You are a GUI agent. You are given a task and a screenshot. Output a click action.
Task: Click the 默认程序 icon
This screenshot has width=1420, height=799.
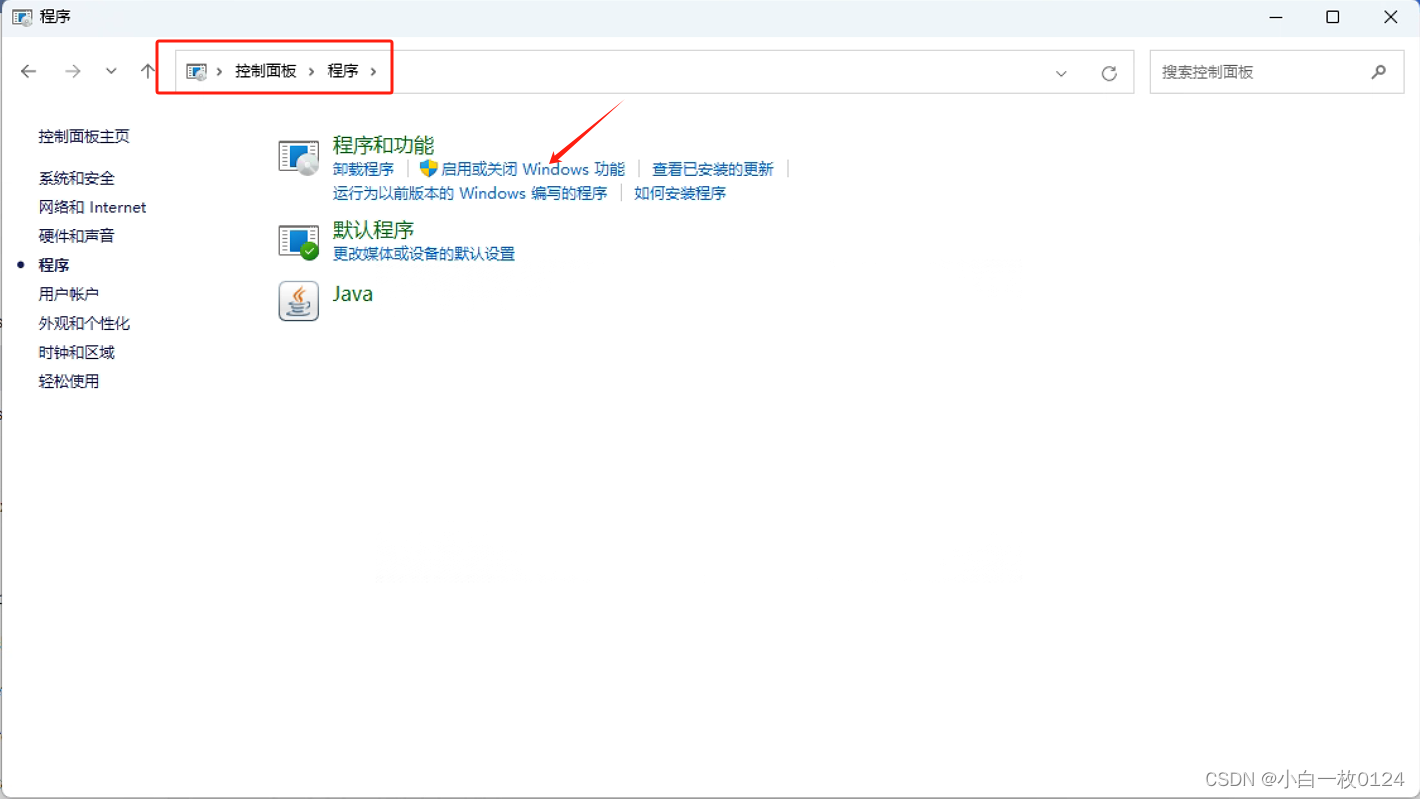click(298, 241)
